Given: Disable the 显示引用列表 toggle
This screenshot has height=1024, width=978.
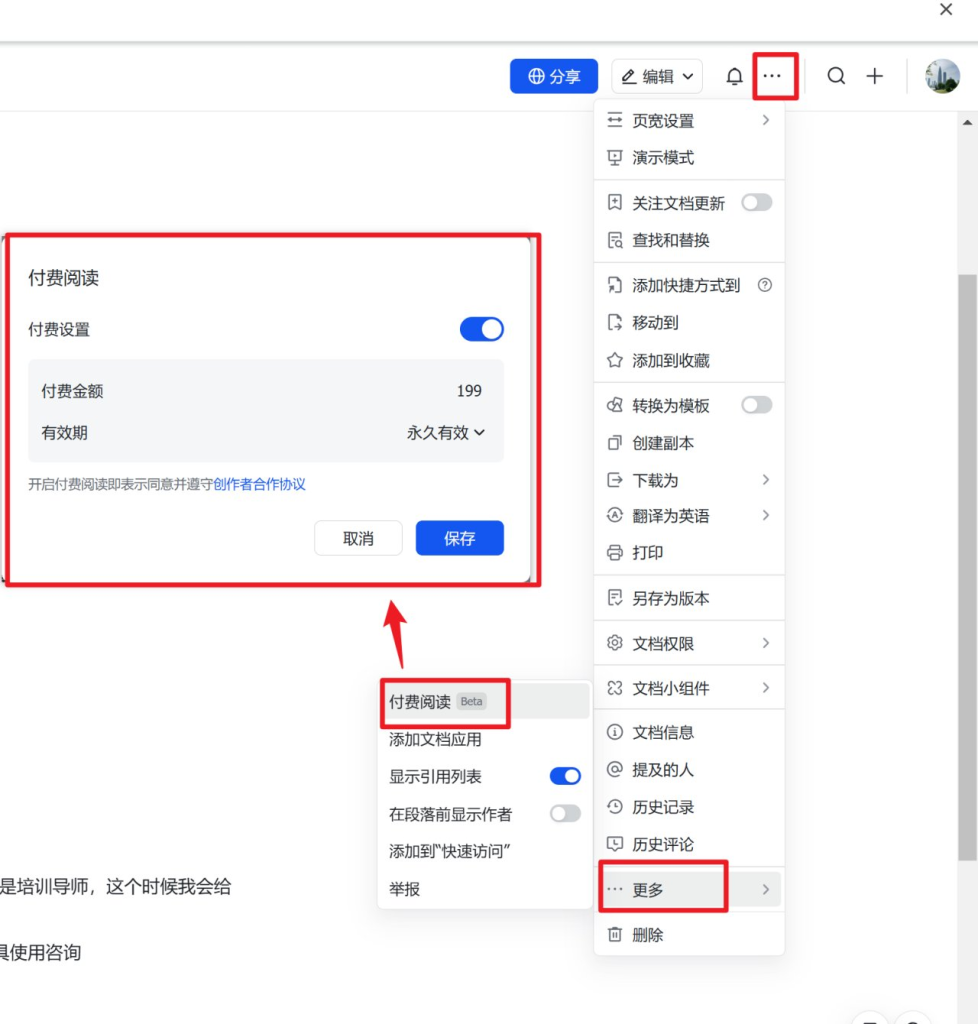Looking at the screenshot, I should [x=564, y=775].
